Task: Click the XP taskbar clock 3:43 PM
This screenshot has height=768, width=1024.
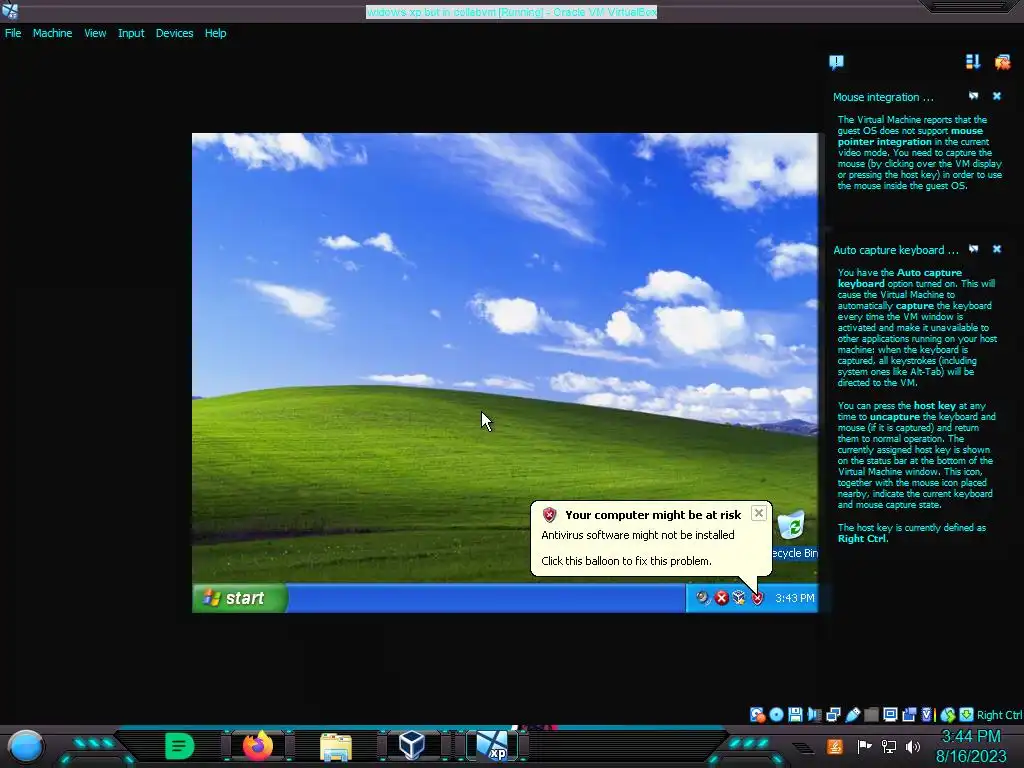Action: point(795,598)
